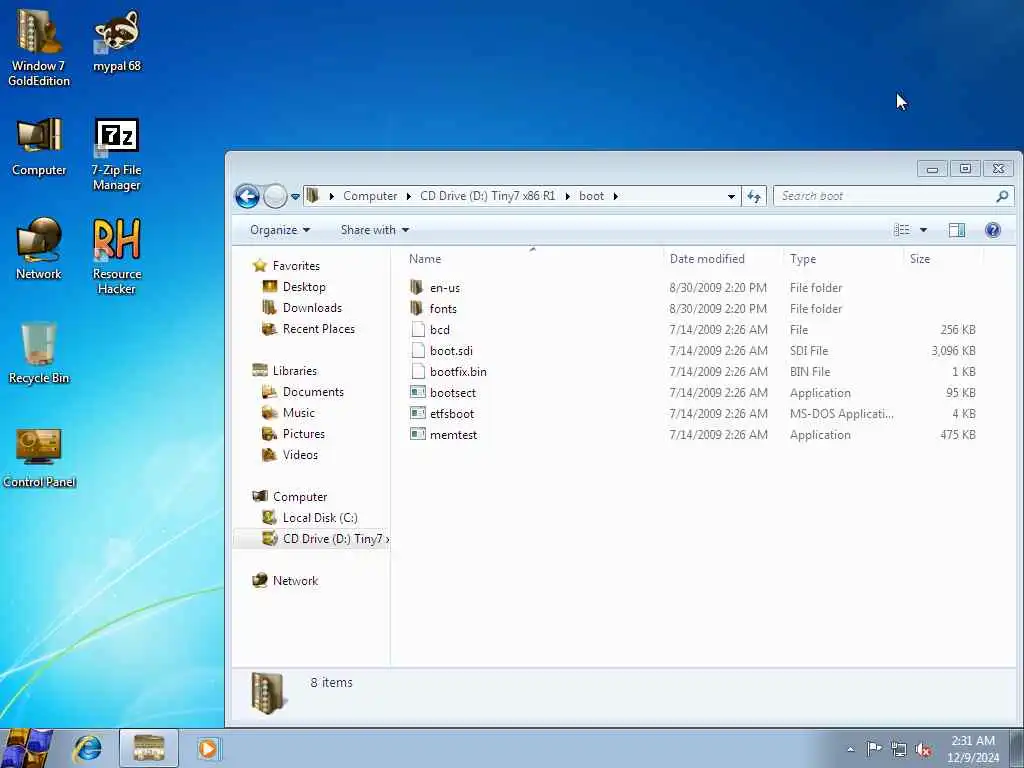
Task: Expand breadcrumb arrow after Computer
Action: point(409,196)
